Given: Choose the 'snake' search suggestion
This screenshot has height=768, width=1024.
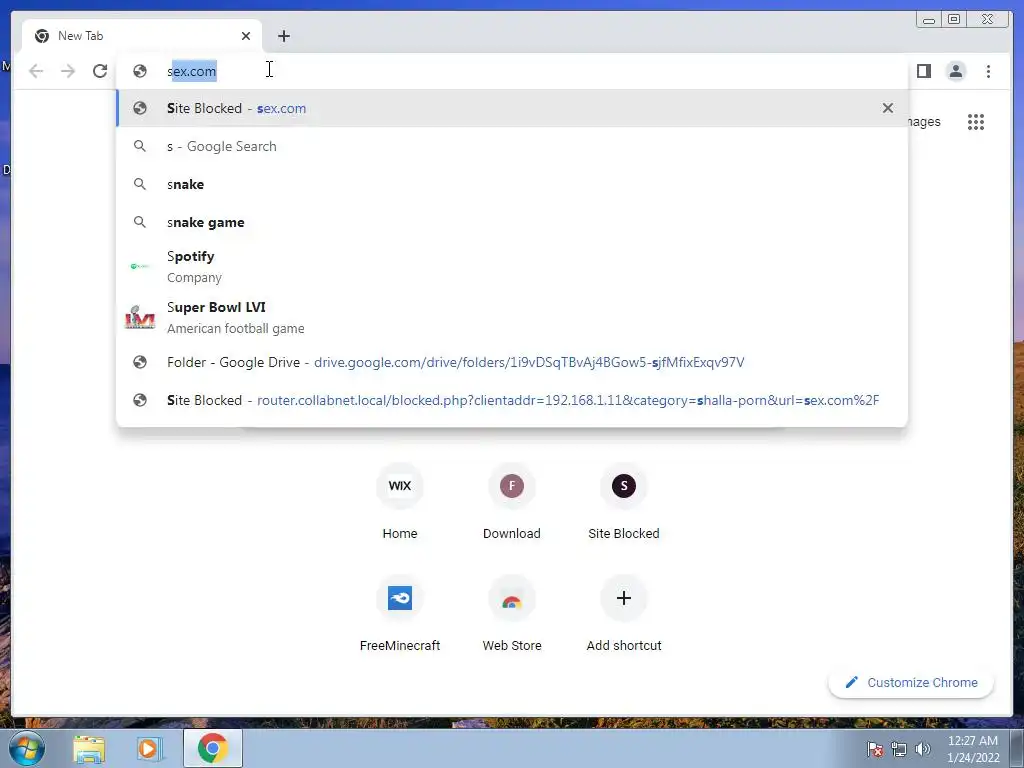Looking at the screenshot, I should pos(512,184).
